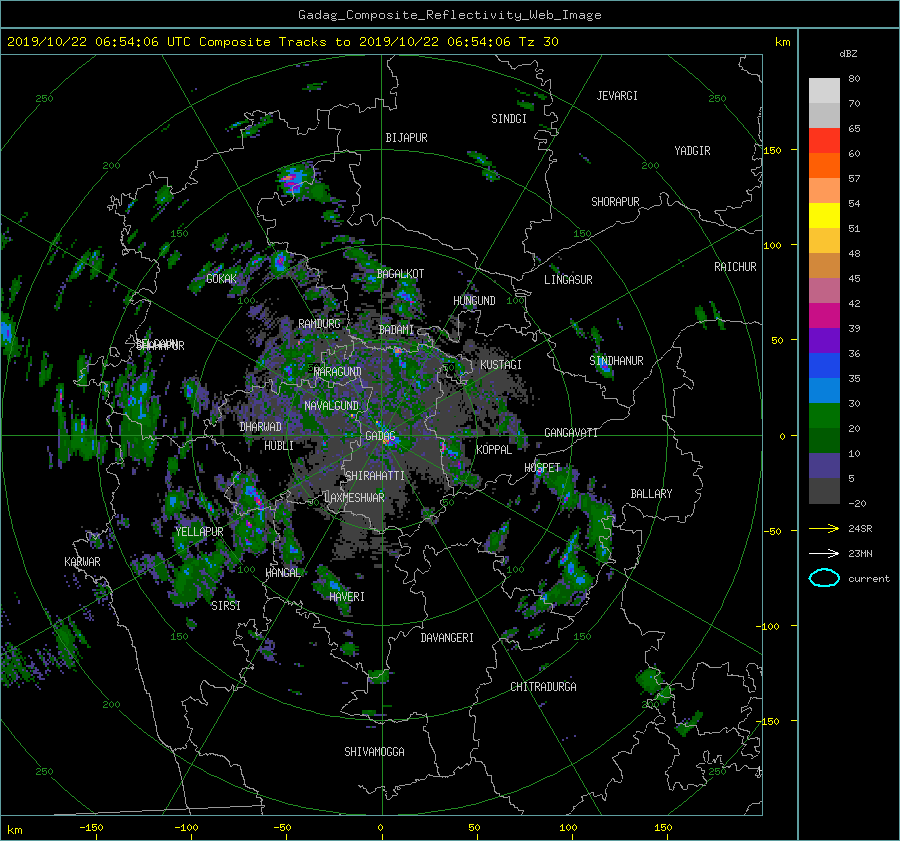Click the SHORAPUR city label
This screenshot has height=841, width=900.
pyautogui.click(x=615, y=202)
